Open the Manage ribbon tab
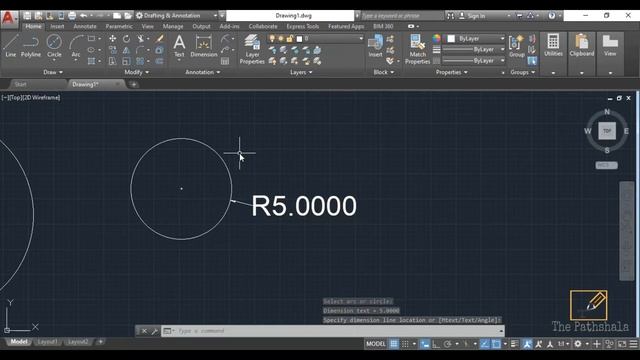The height and width of the screenshot is (360, 640). 173,27
